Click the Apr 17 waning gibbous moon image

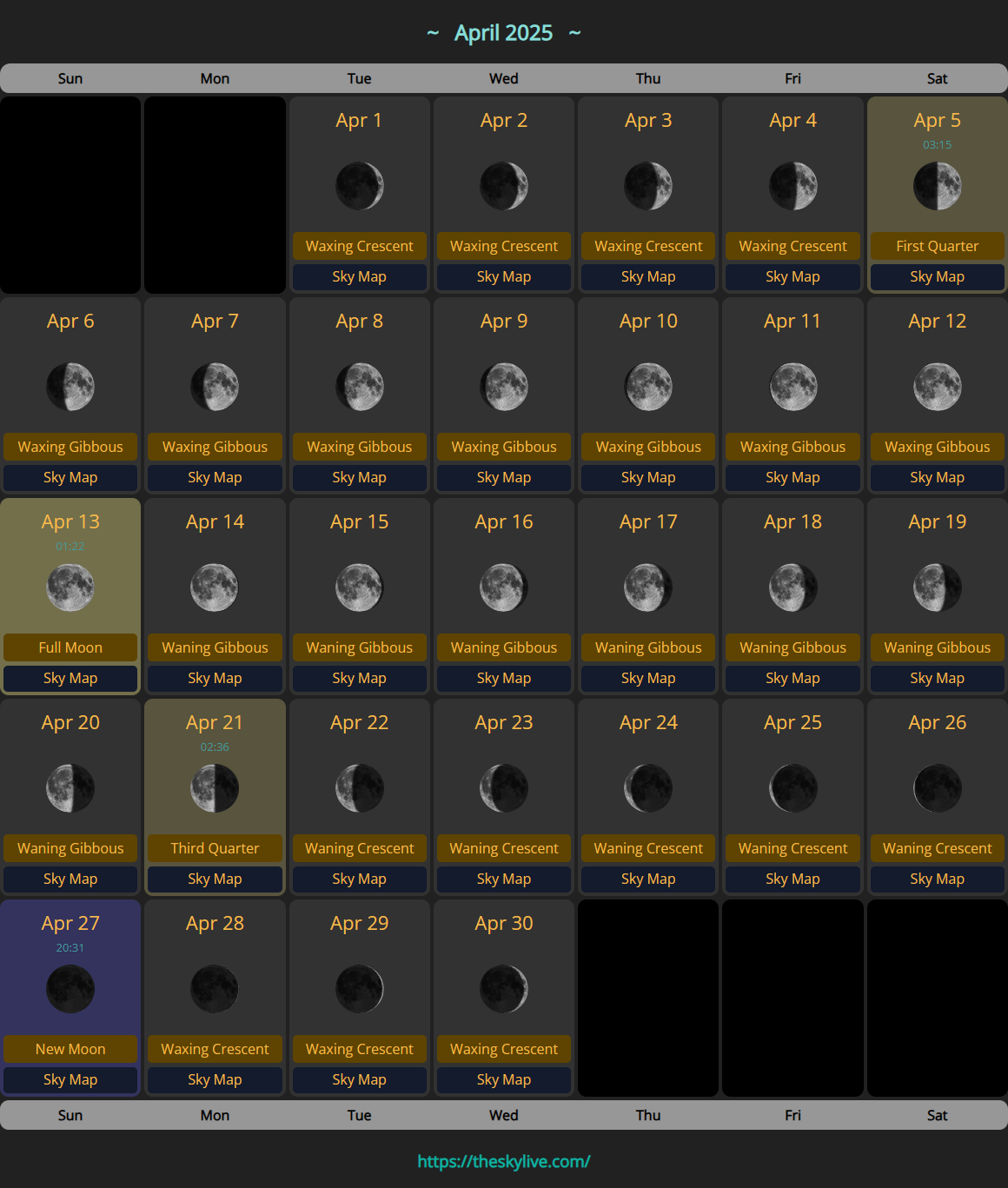[648, 587]
